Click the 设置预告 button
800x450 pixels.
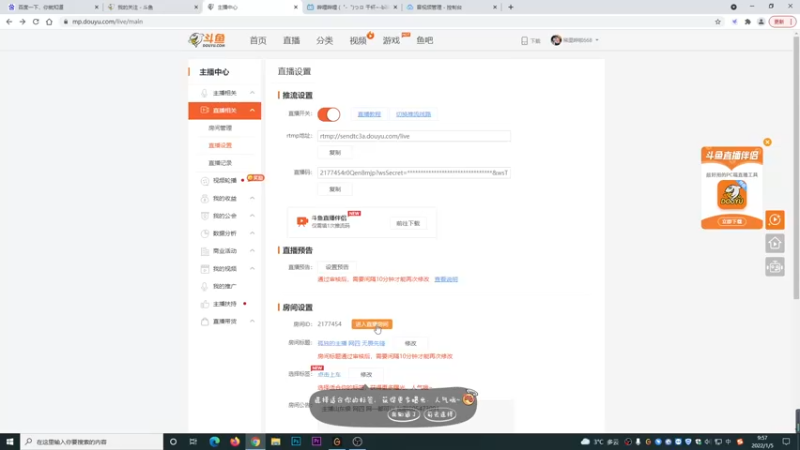(x=337, y=267)
